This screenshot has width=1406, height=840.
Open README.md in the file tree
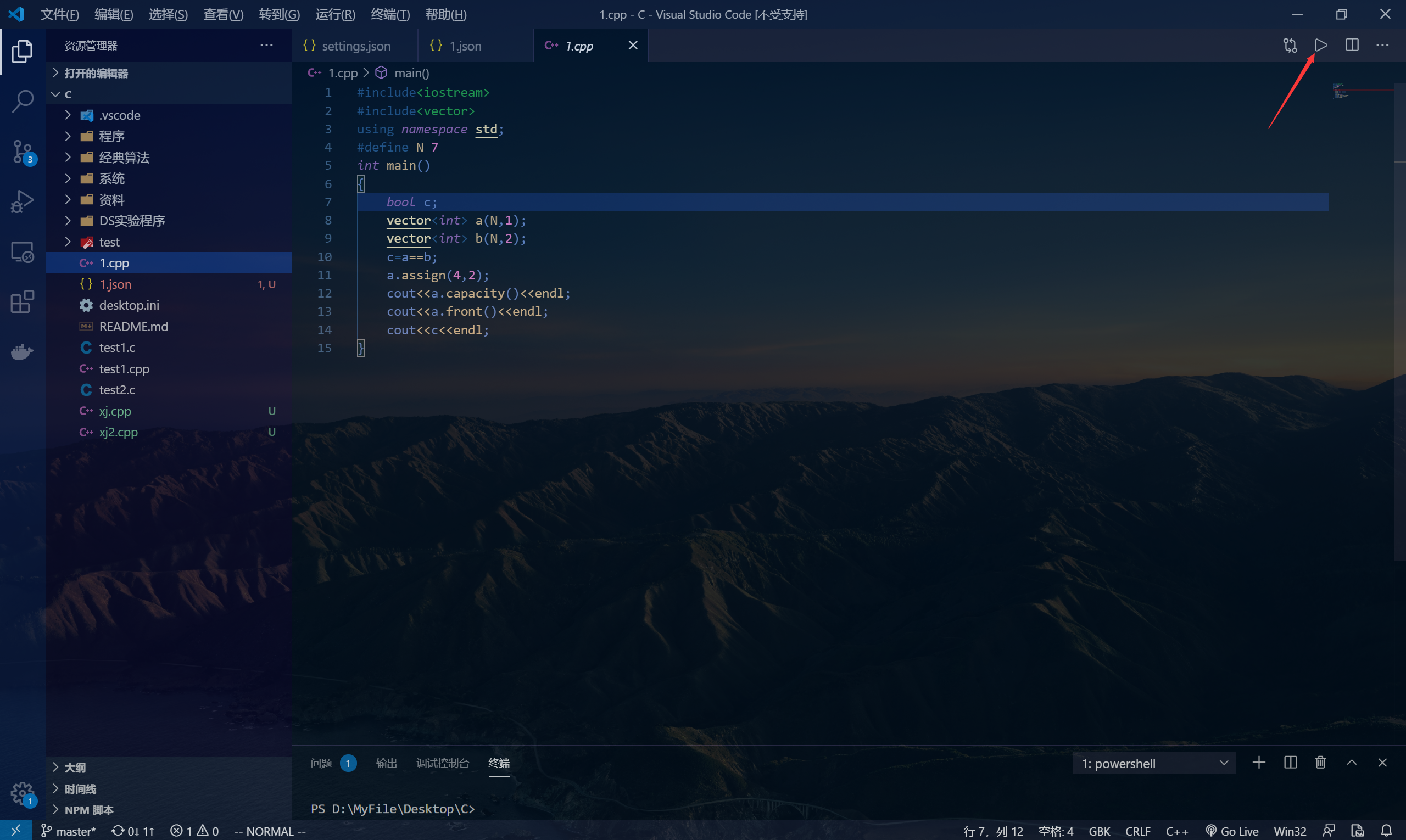tap(168, 327)
